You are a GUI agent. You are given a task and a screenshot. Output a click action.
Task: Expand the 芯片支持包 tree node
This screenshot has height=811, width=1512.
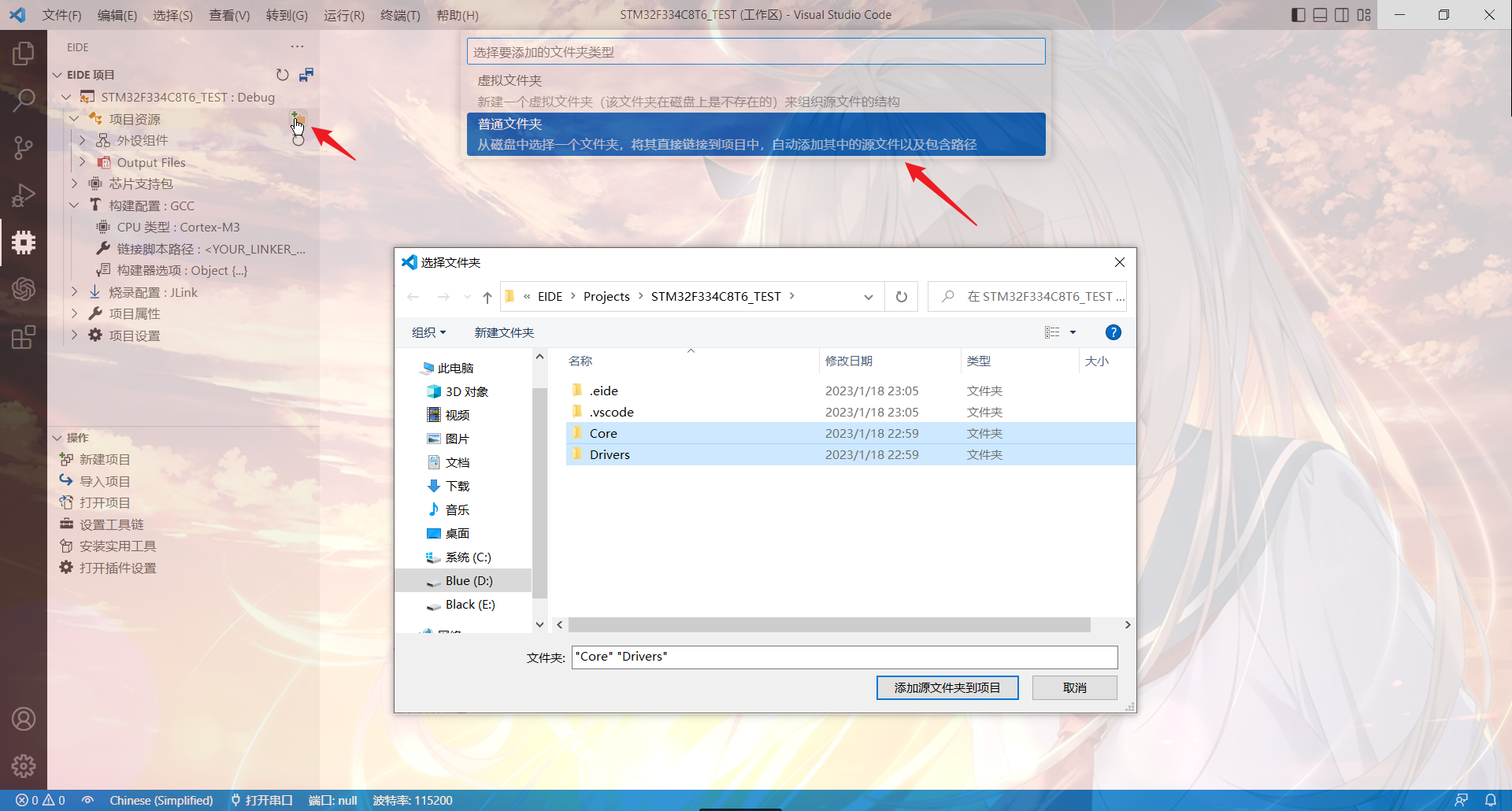coord(74,183)
